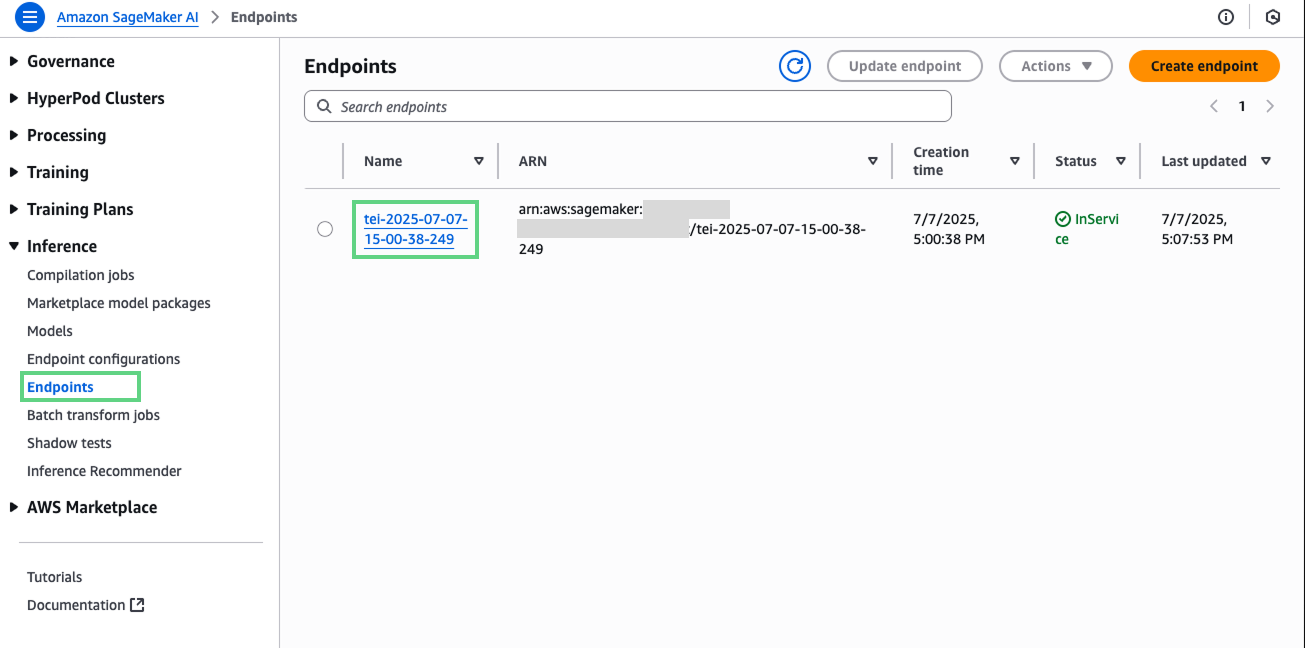The height and width of the screenshot is (648, 1305).
Task: Expand the HyperPod Clusters section
Action: click(x=14, y=98)
